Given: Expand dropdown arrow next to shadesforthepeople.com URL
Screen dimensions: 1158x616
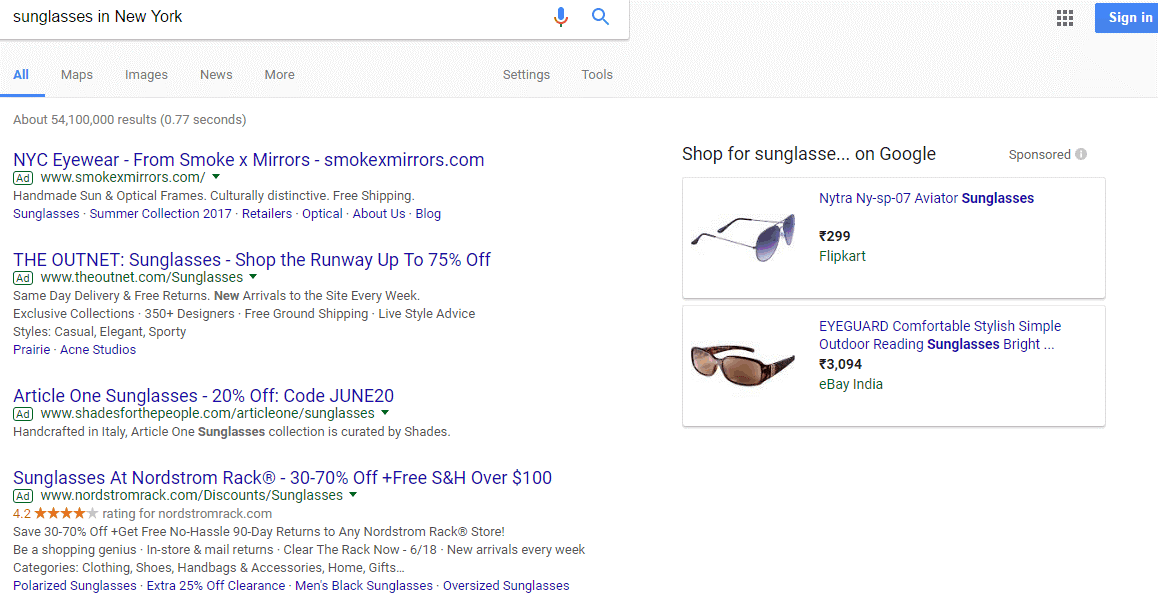Looking at the screenshot, I should 385,413.
